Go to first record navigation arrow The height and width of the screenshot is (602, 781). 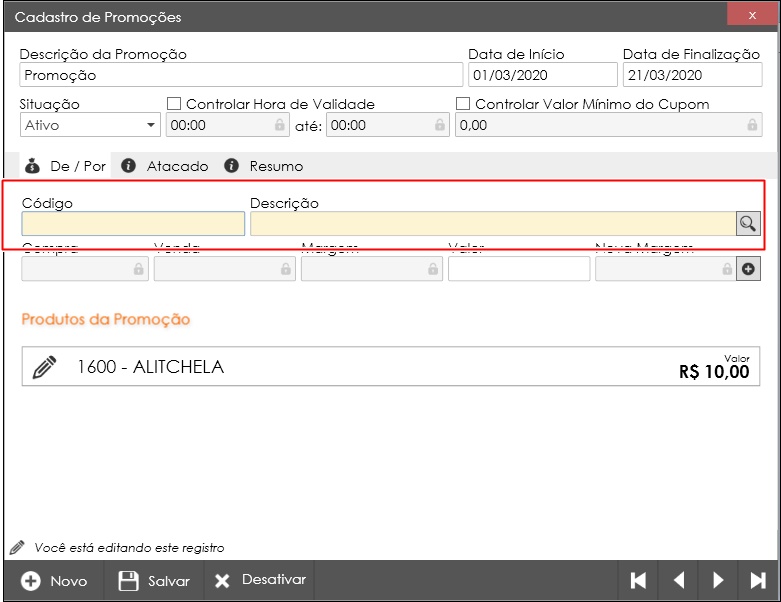(x=638, y=581)
